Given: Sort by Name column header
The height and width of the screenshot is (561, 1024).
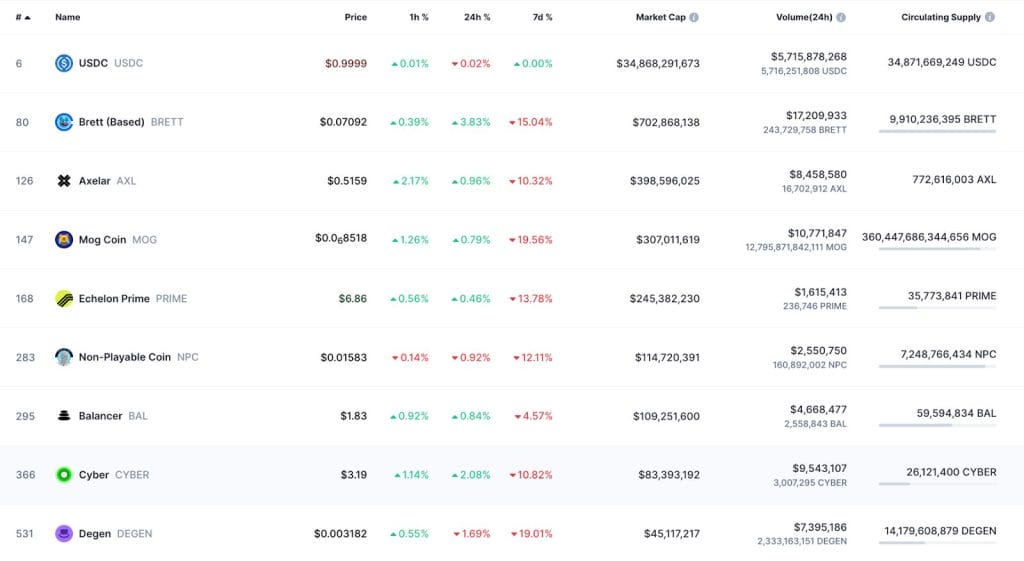Looking at the screenshot, I should [x=68, y=17].
